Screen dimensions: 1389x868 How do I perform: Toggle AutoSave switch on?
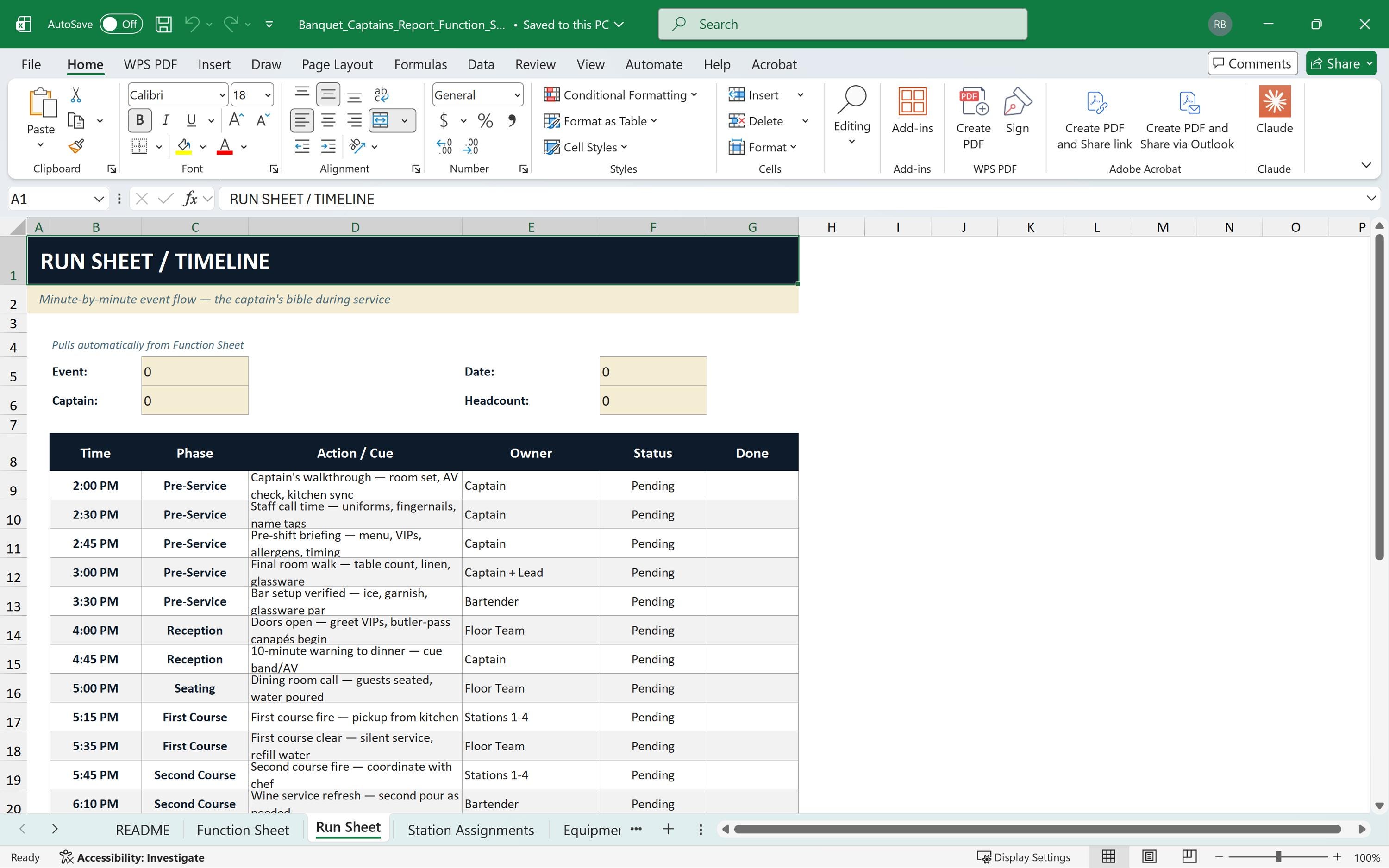click(121, 24)
